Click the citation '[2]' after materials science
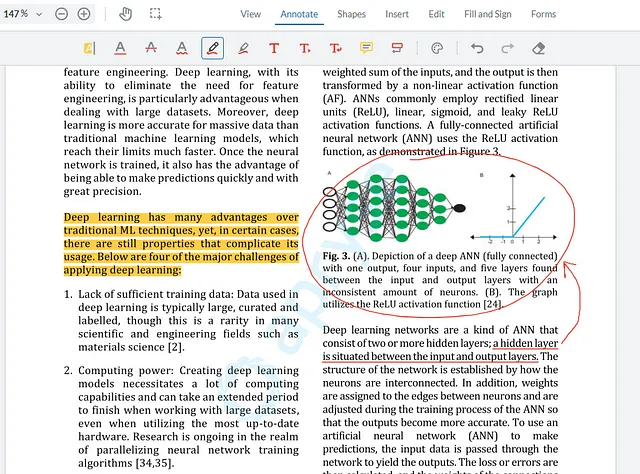The height and width of the screenshot is (474, 640). [176, 347]
